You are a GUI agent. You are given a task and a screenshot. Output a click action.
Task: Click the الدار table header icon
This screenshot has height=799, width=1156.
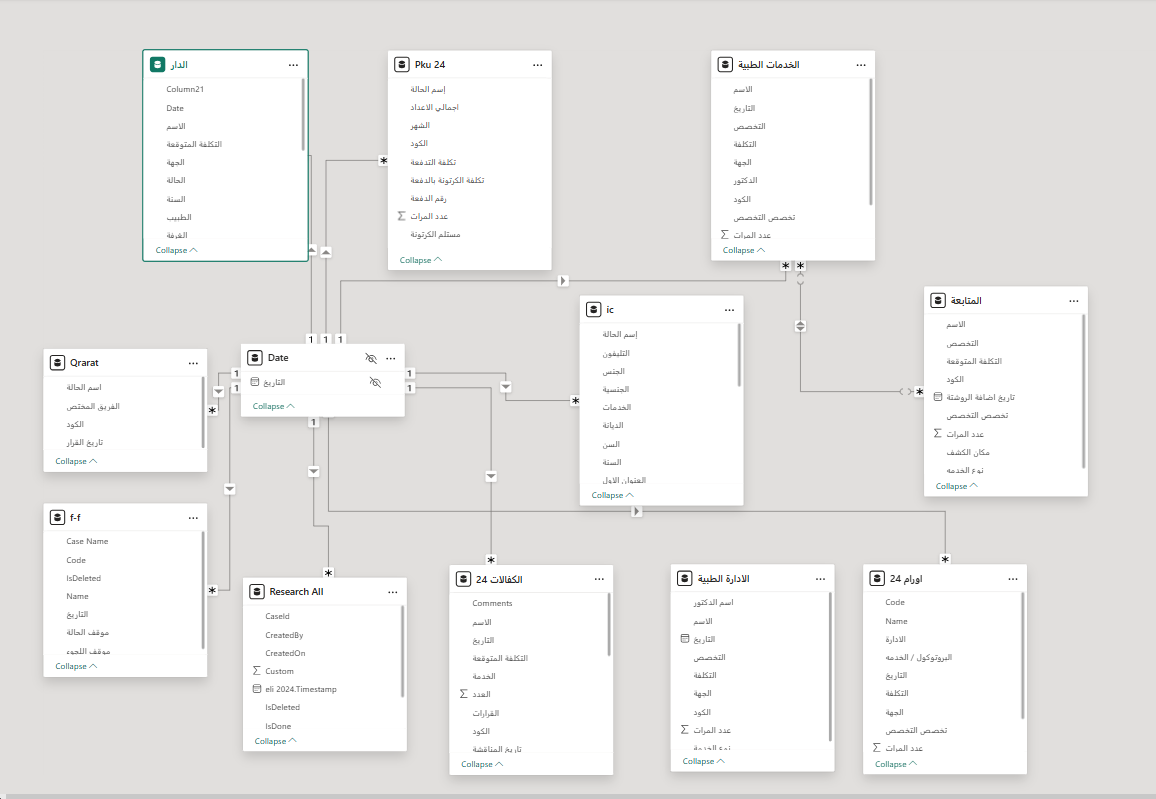157,64
